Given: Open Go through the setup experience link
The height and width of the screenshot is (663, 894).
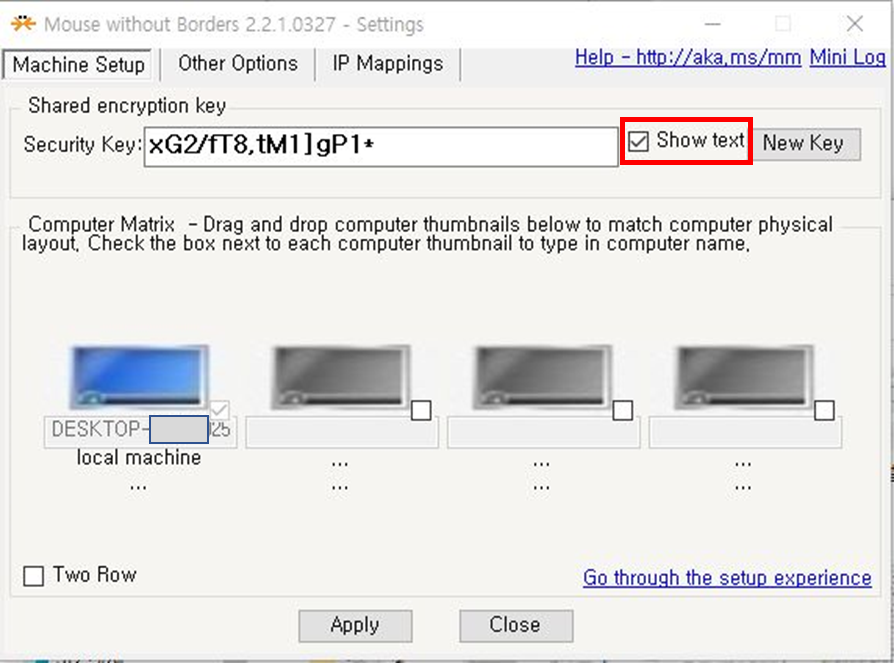Looking at the screenshot, I should point(727,578).
